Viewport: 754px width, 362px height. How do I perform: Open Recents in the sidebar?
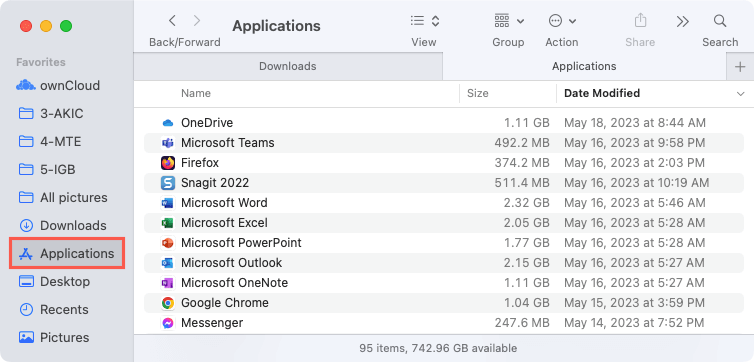point(53,309)
